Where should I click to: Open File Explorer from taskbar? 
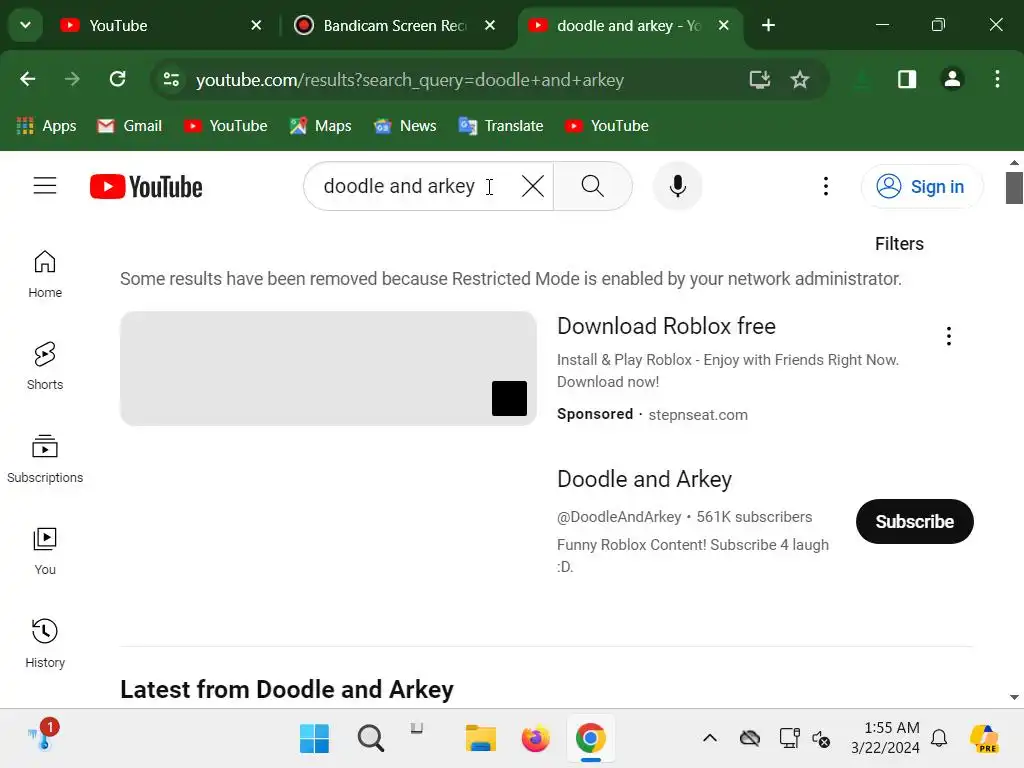click(481, 739)
